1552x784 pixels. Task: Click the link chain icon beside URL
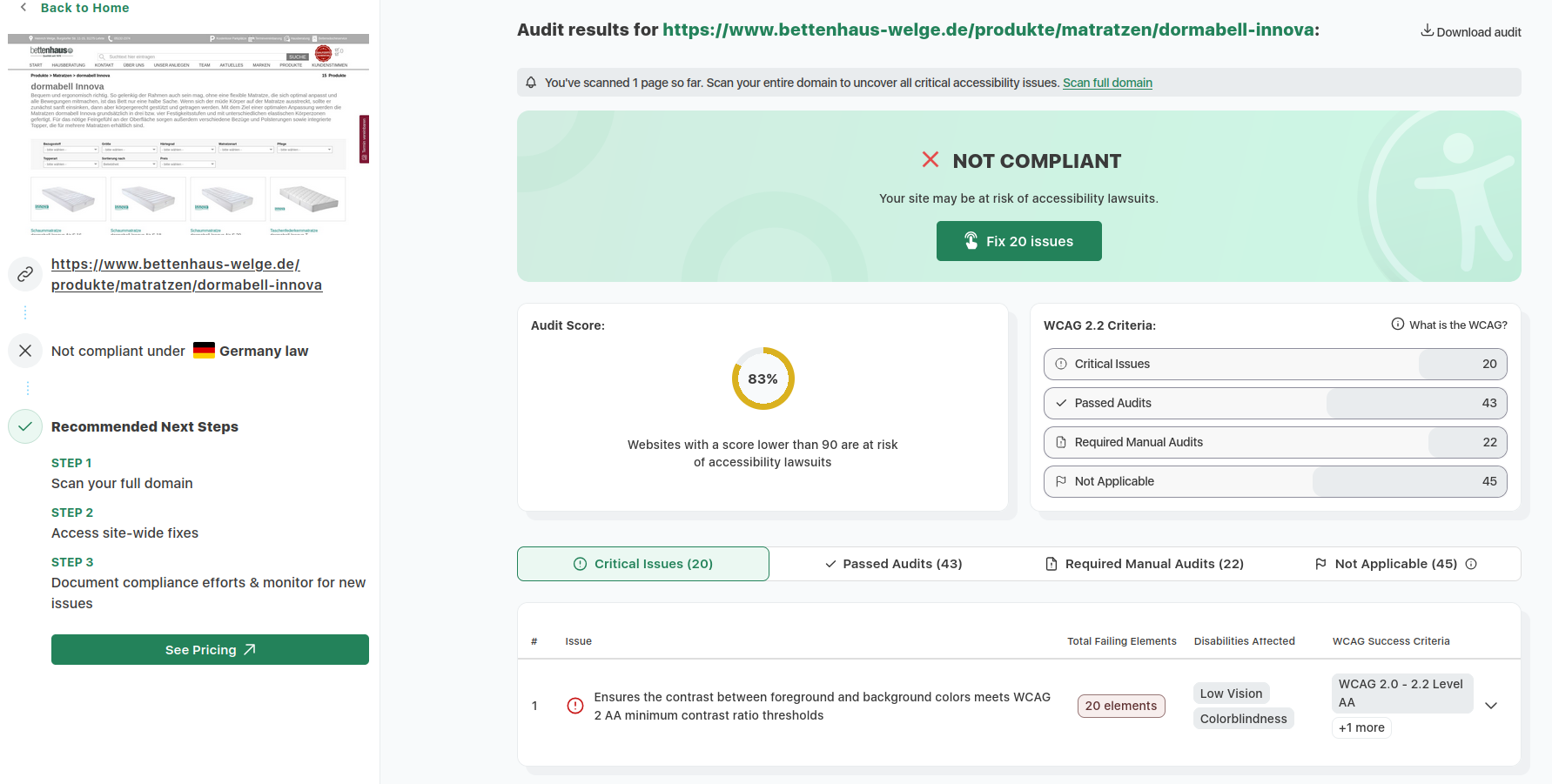click(25, 274)
